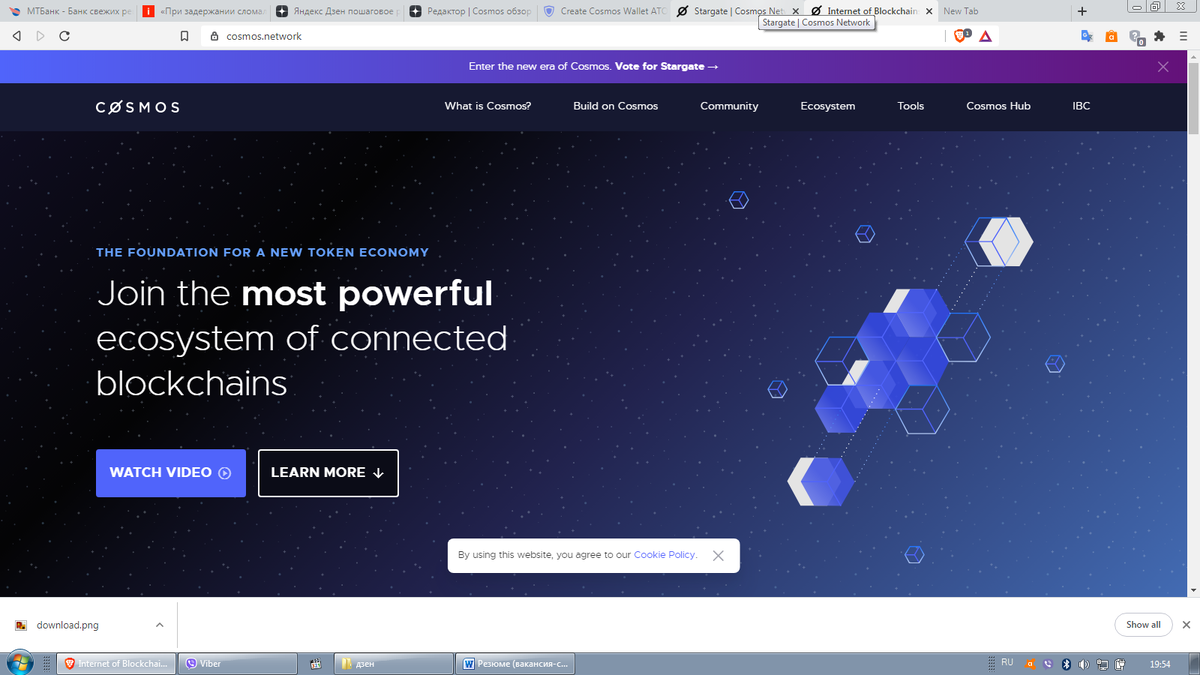
Task: Switch to the Create Cosmos Wallet tab
Action: coord(605,11)
